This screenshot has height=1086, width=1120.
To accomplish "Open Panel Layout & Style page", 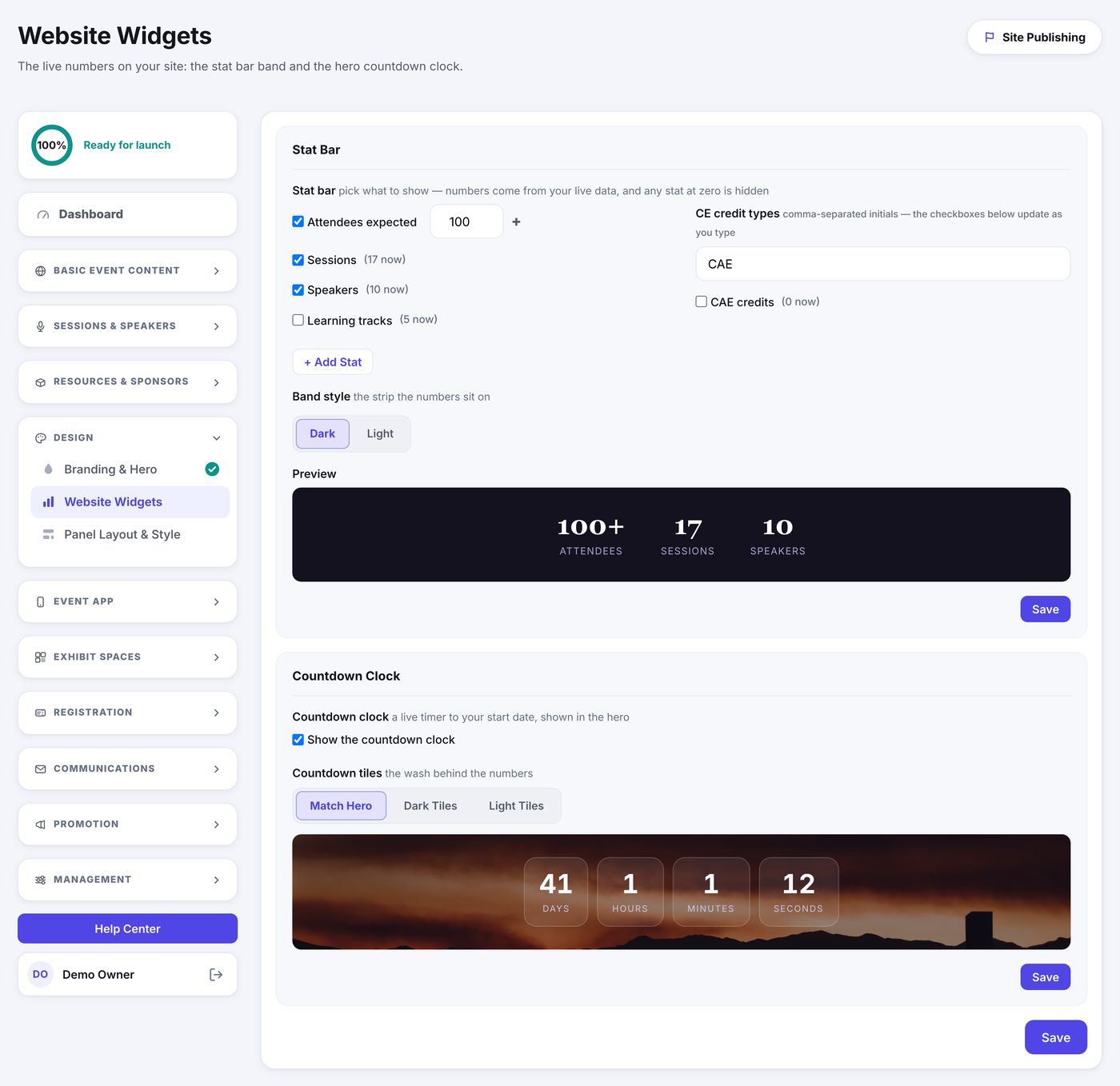I will point(130,534).
